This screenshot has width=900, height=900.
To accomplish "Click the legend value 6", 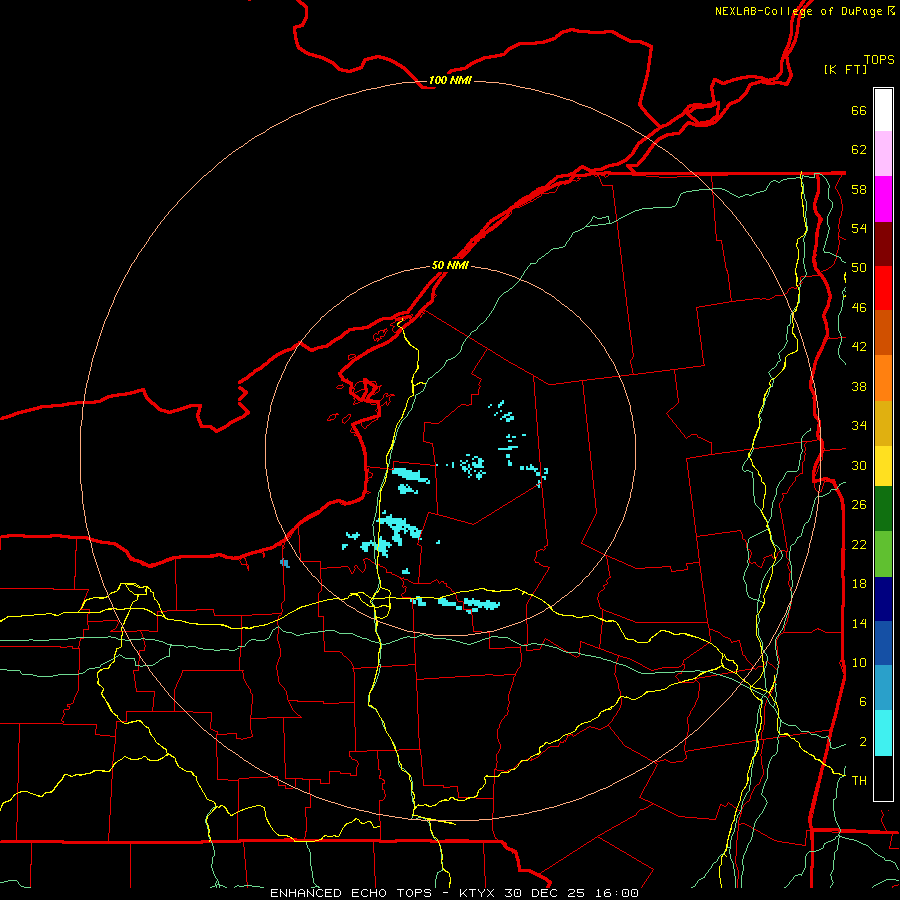I will (x=863, y=702).
